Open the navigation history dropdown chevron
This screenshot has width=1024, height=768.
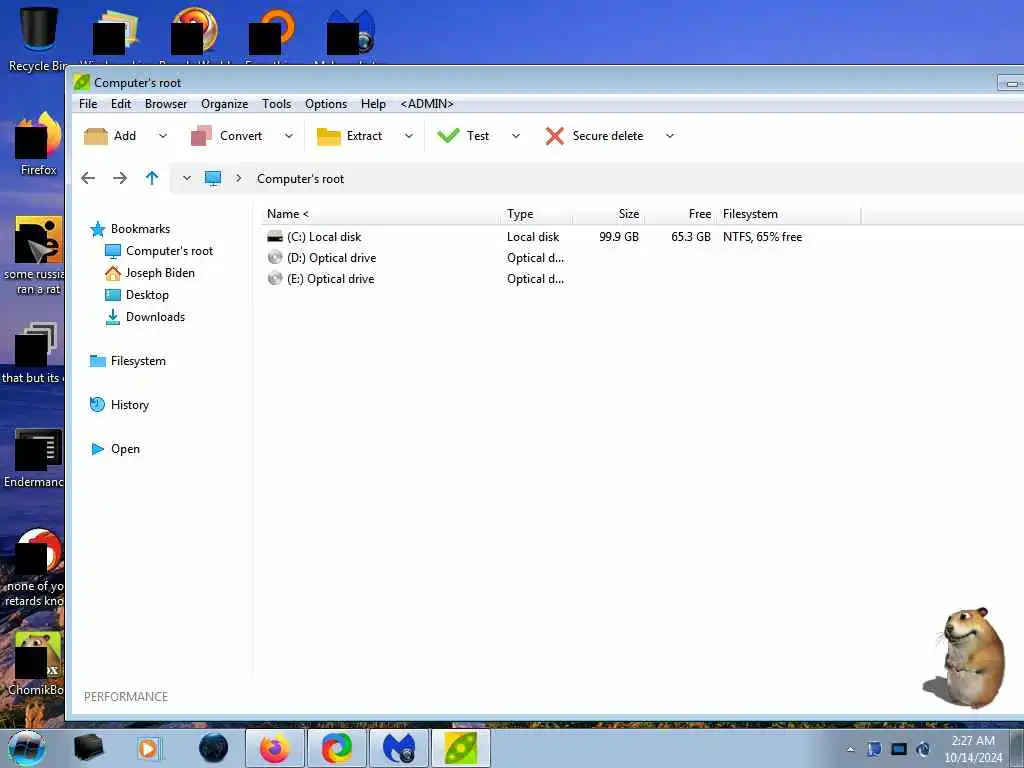pyautogui.click(x=187, y=178)
